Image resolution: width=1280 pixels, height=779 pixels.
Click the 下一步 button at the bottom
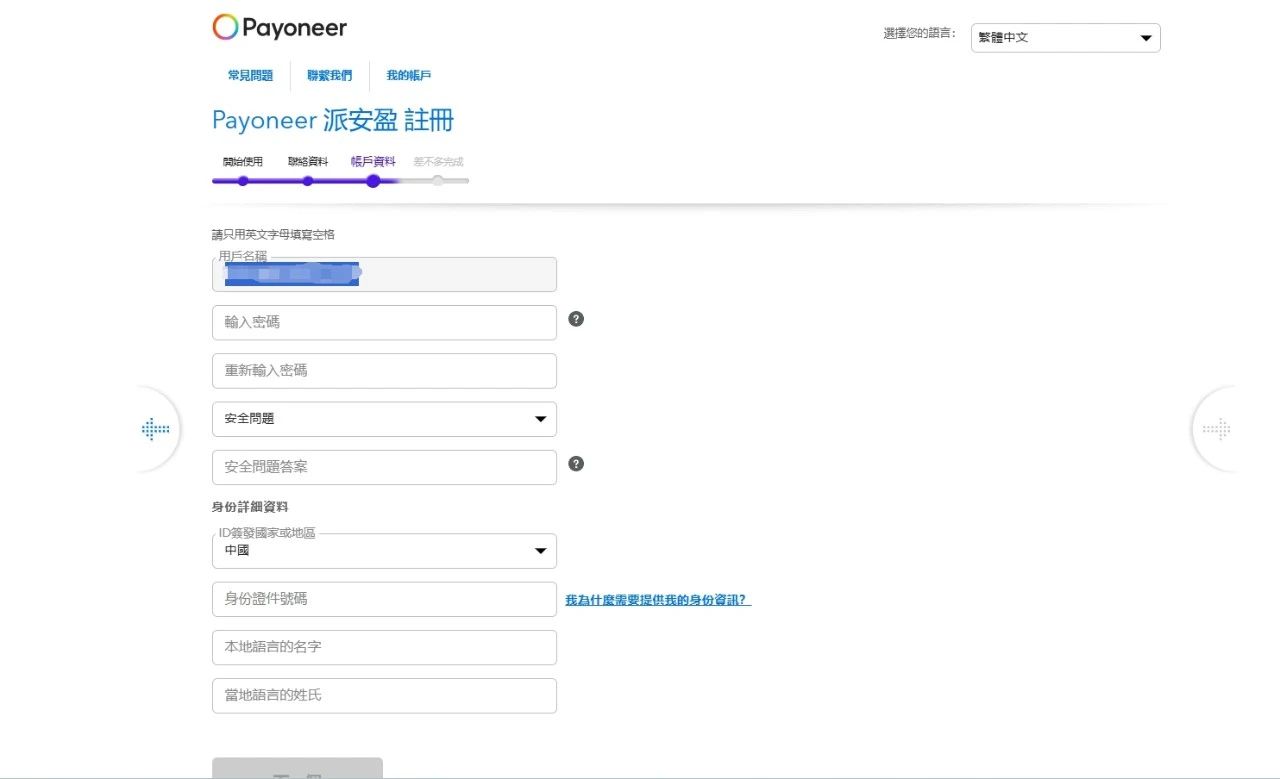(x=297, y=770)
